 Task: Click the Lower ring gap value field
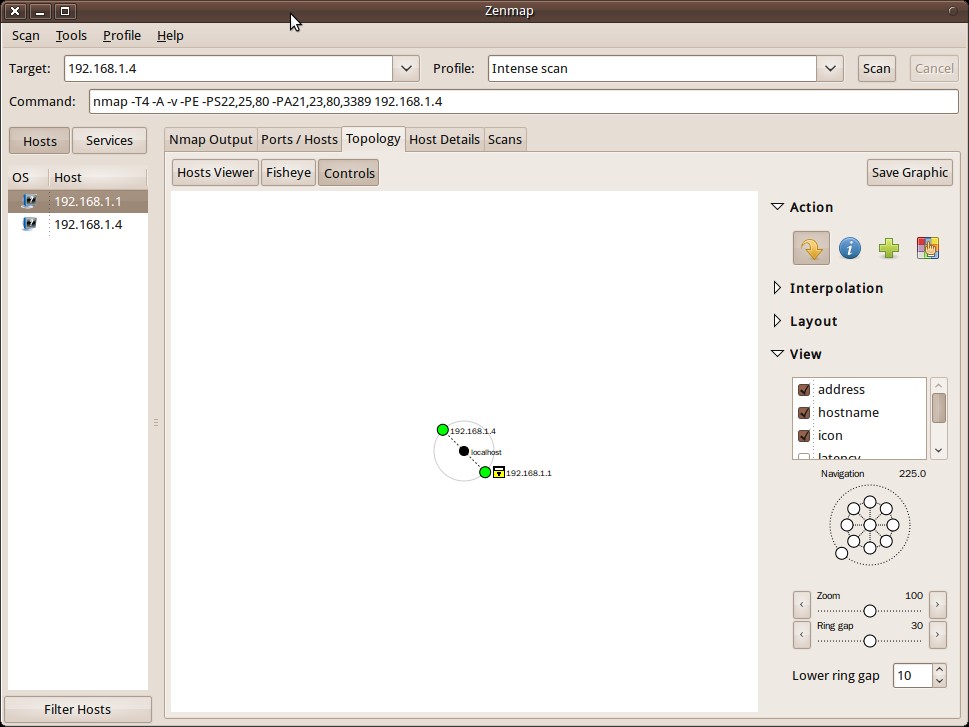(x=913, y=676)
